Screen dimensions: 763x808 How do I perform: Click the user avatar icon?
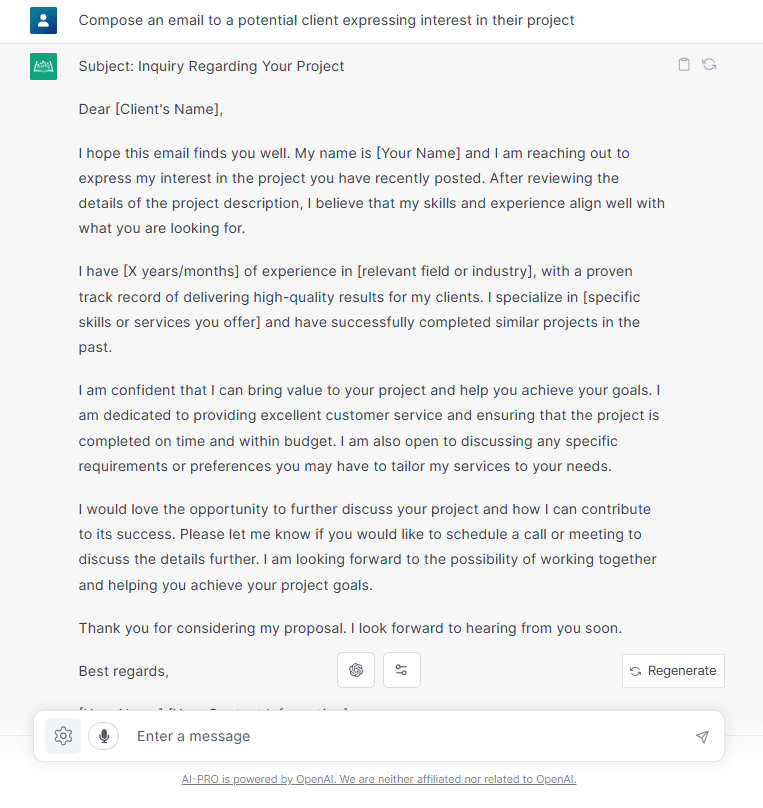coord(43,20)
